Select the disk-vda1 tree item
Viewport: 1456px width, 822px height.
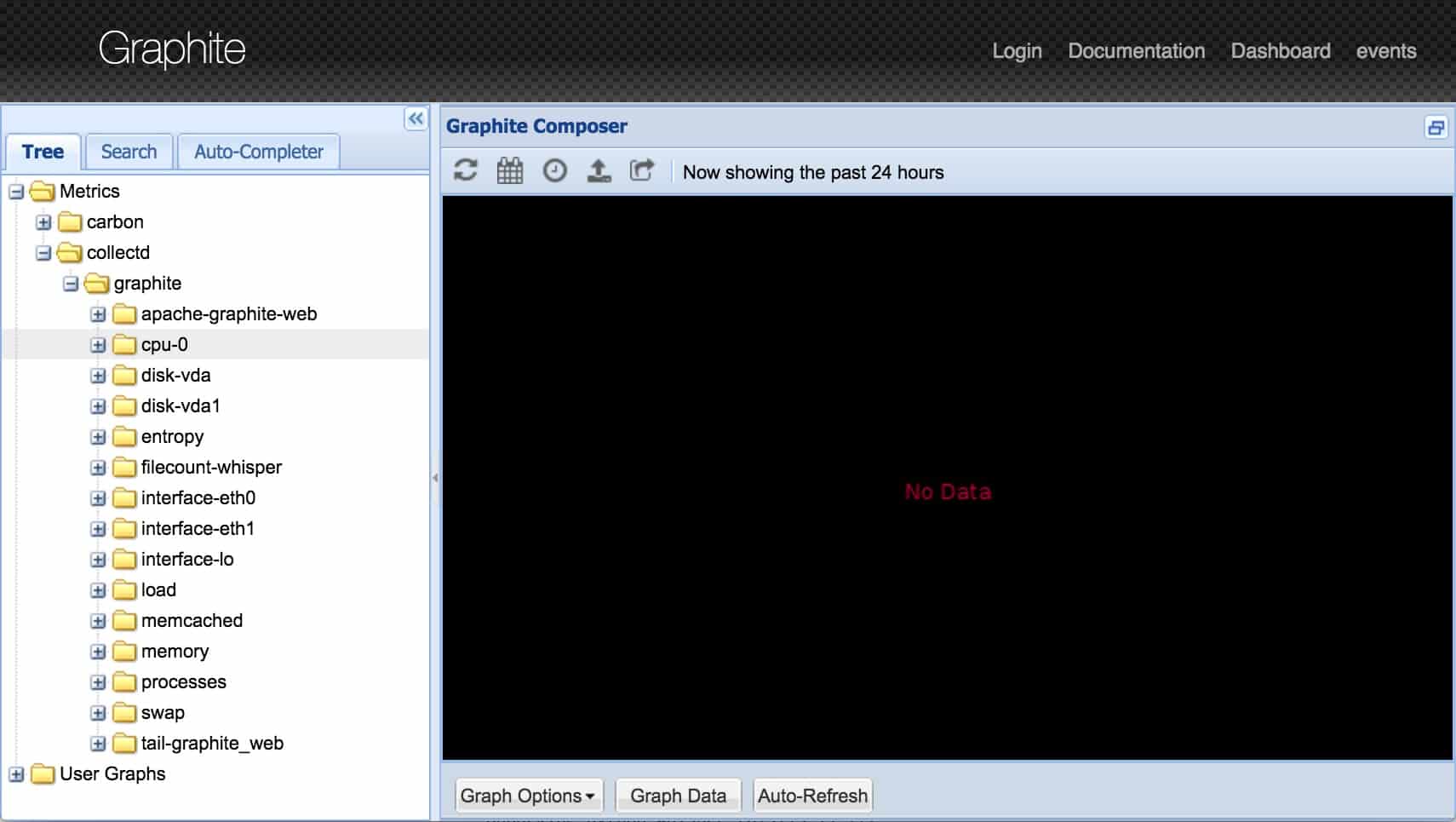[x=181, y=405]
